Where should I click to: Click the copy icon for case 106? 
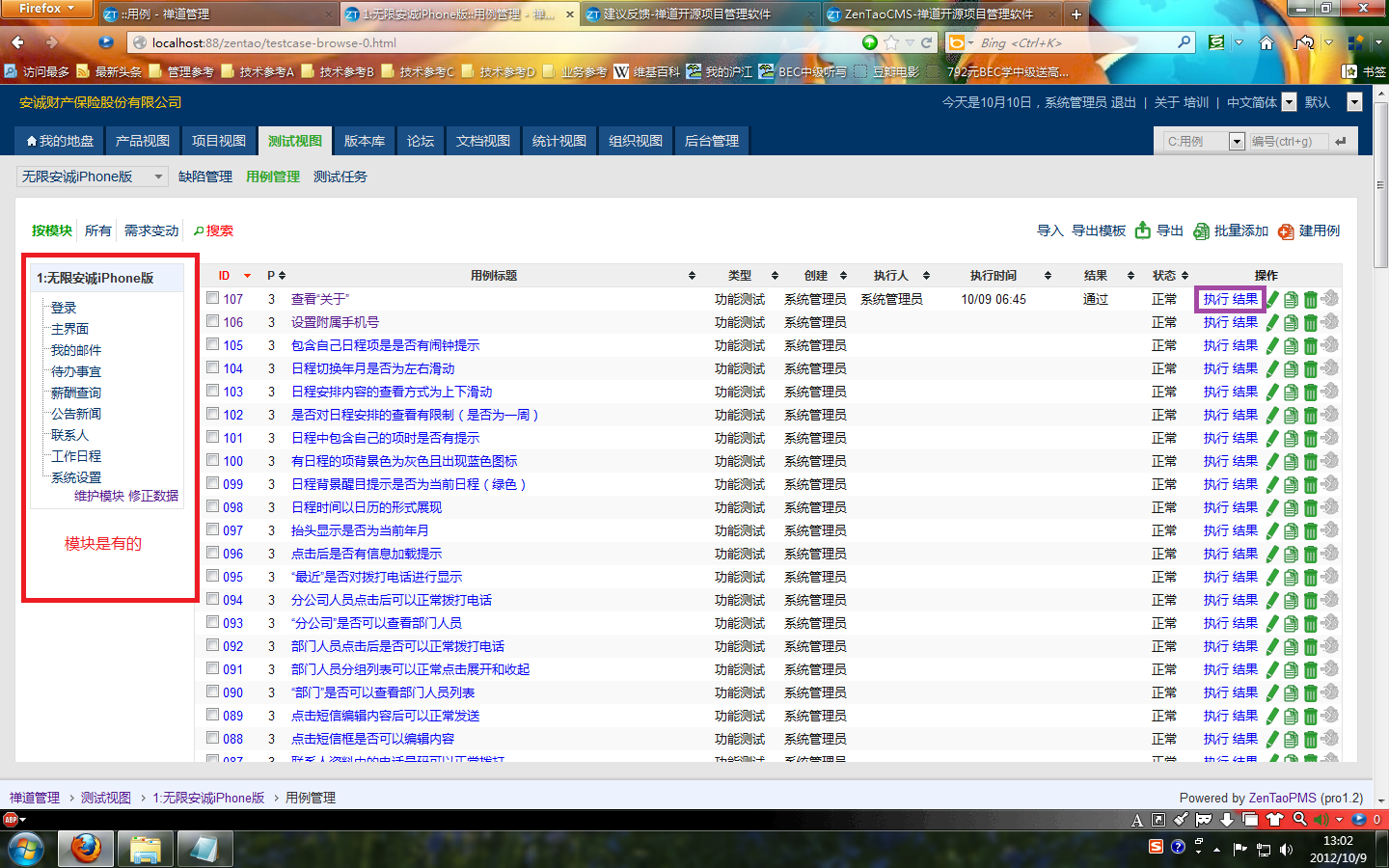click(1291, 323)
